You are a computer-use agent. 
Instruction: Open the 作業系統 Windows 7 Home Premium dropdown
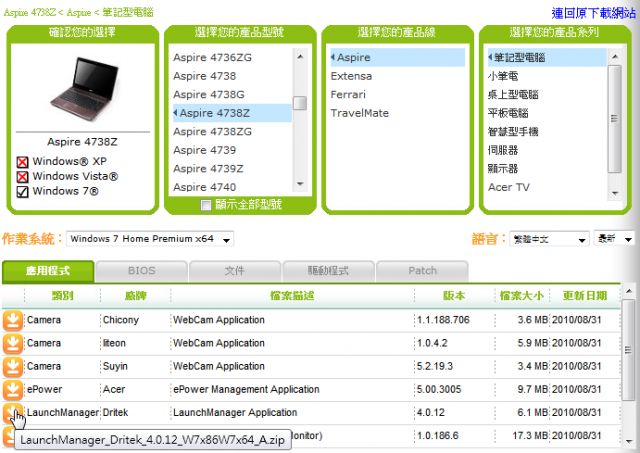click(x=150, y=239)
